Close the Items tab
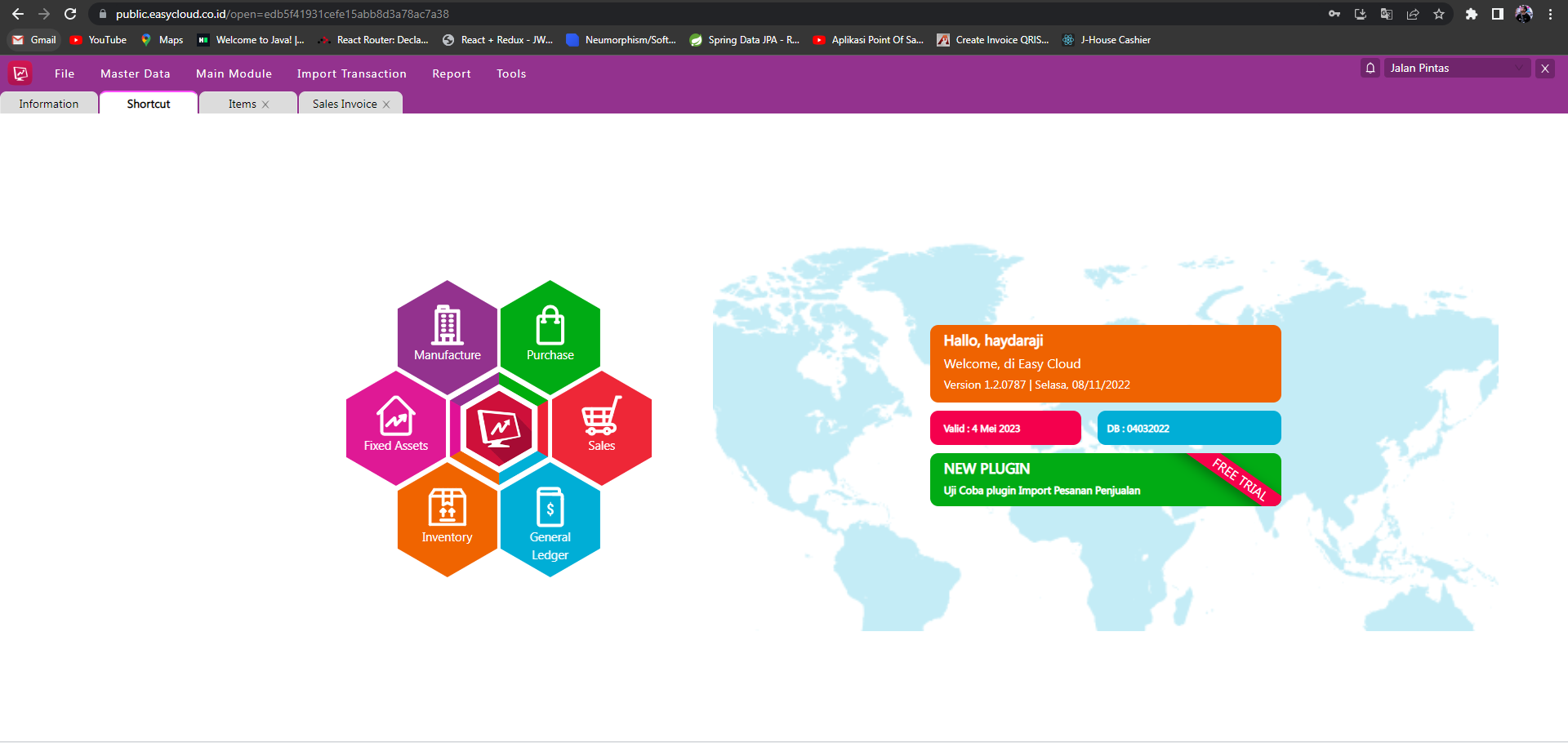 pos(265,105)
